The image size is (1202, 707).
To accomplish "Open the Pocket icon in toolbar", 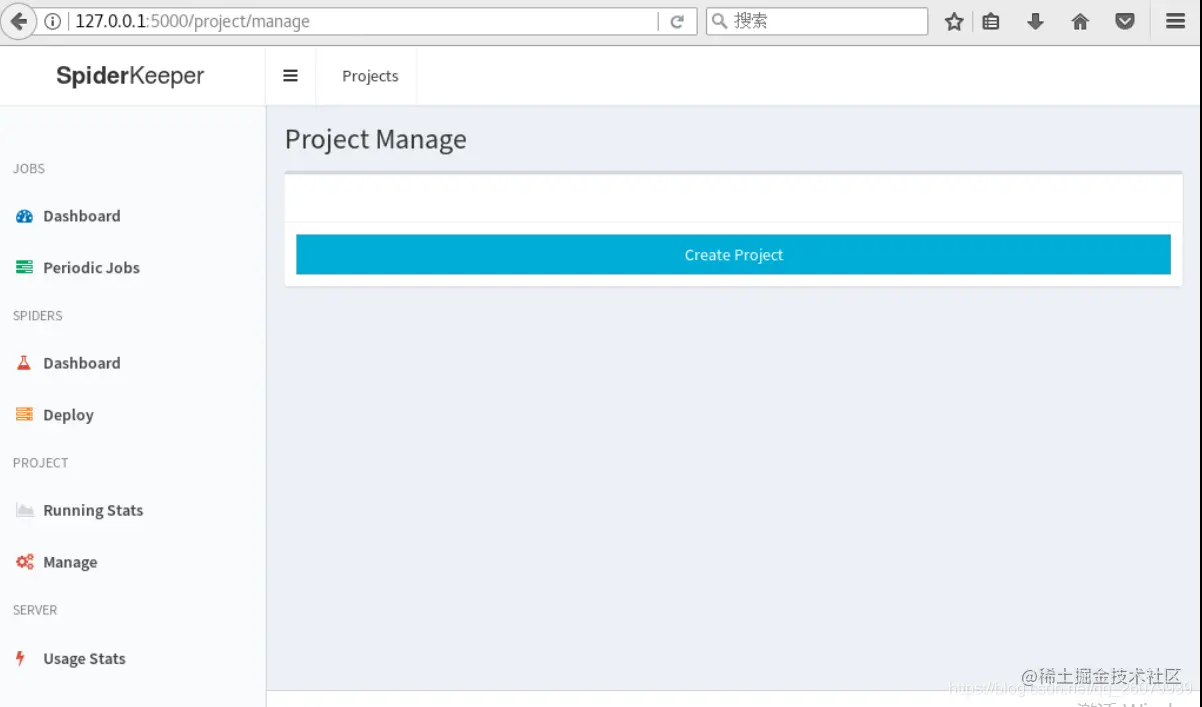I will (x=1125, y=21).
